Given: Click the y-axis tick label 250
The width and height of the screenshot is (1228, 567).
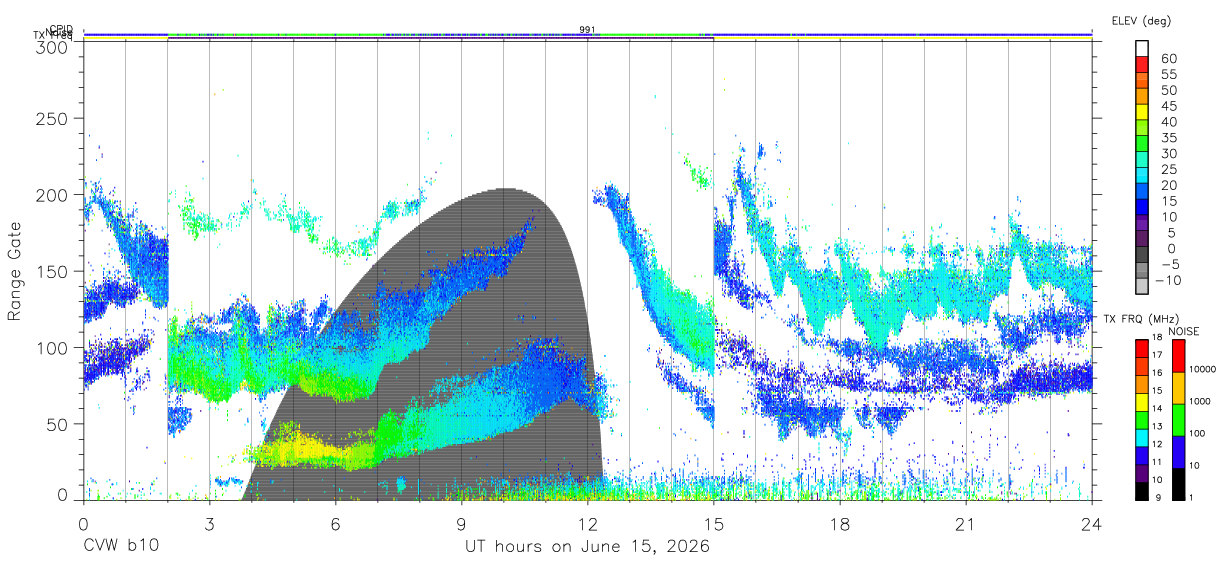Looking at the screenshot, I should (x=51, y=119).
